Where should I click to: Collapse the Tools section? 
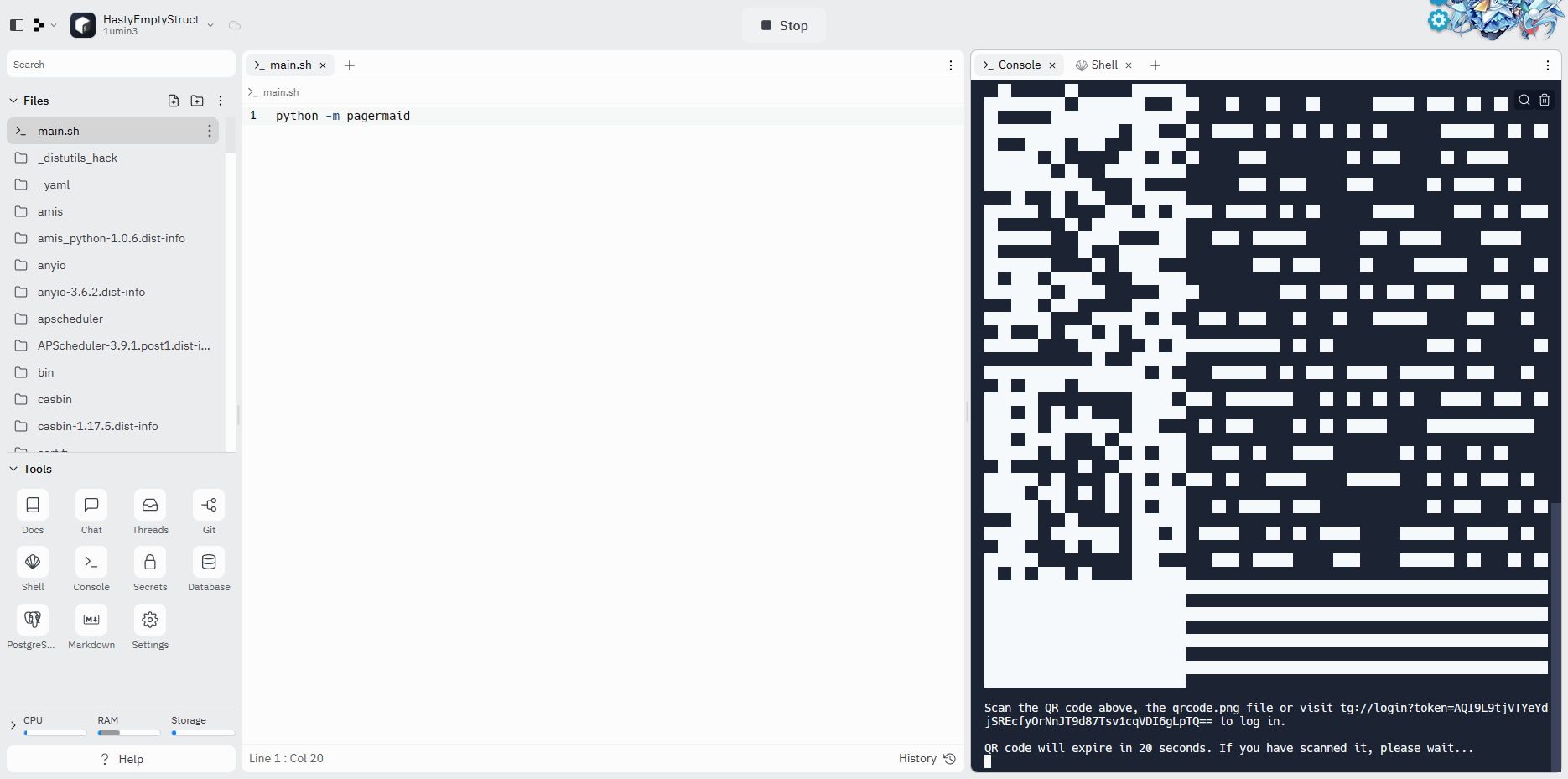(x=13, y=469)
